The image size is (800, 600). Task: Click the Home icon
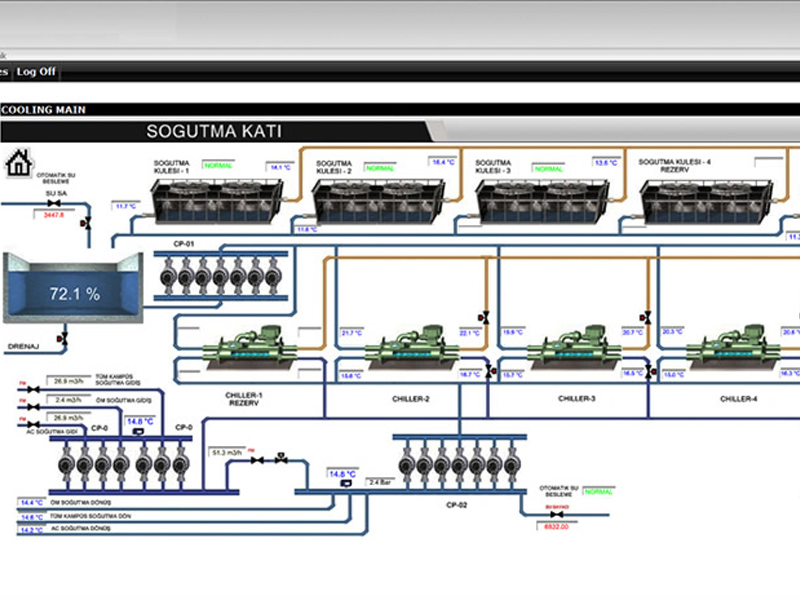pos(19,163)
